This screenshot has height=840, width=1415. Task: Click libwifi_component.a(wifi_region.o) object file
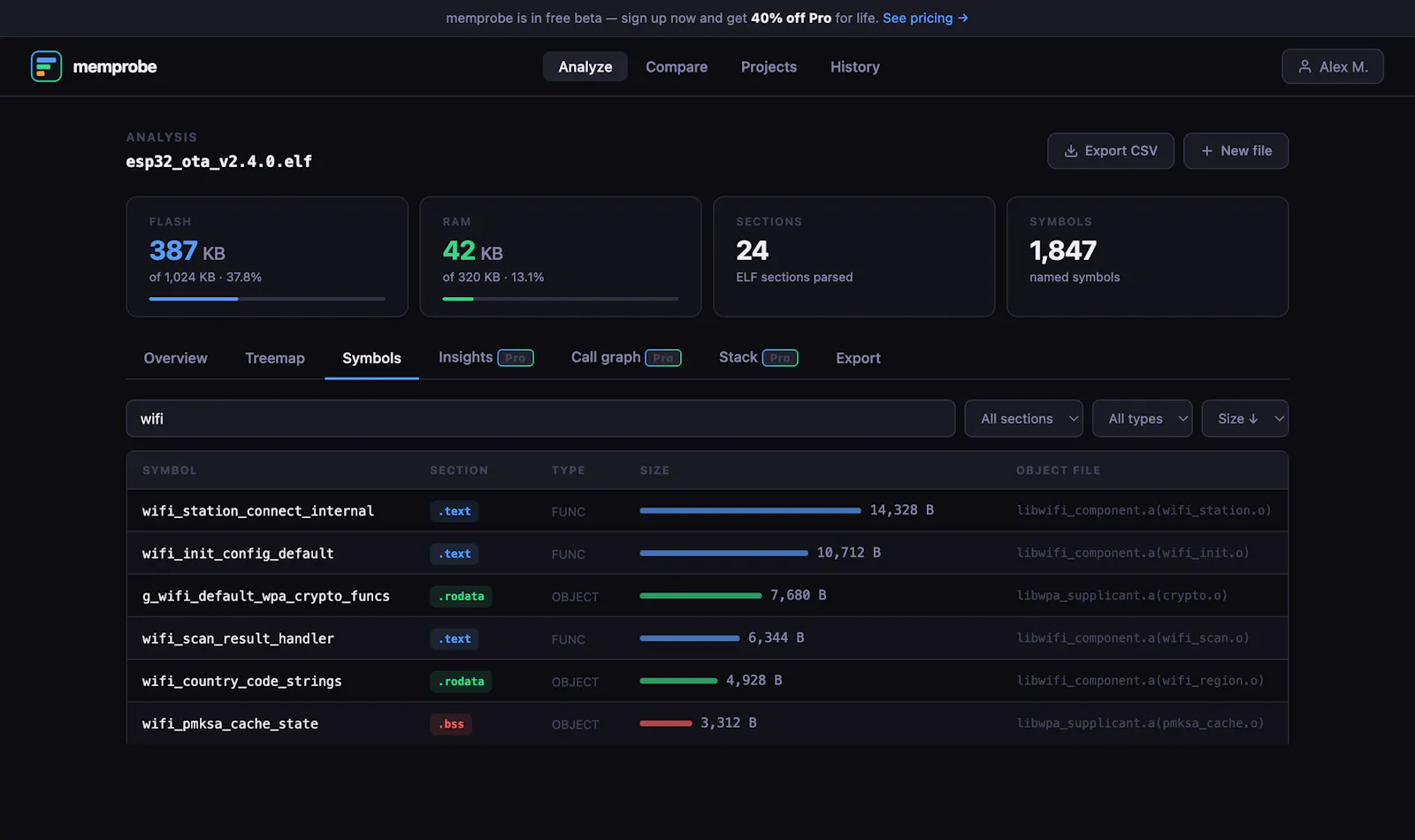1140,680
